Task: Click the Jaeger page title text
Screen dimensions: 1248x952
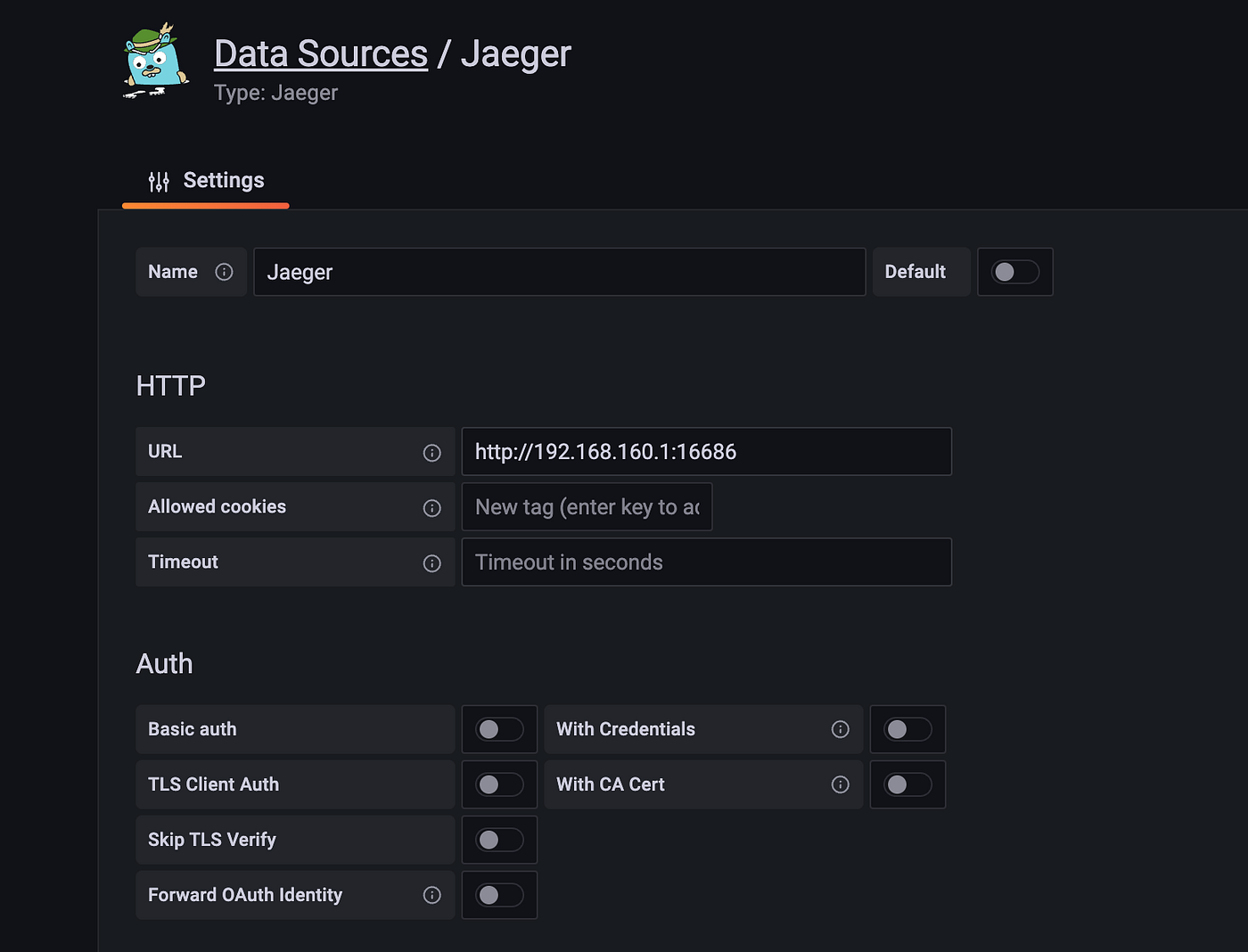Action: (x=516, y=54)
